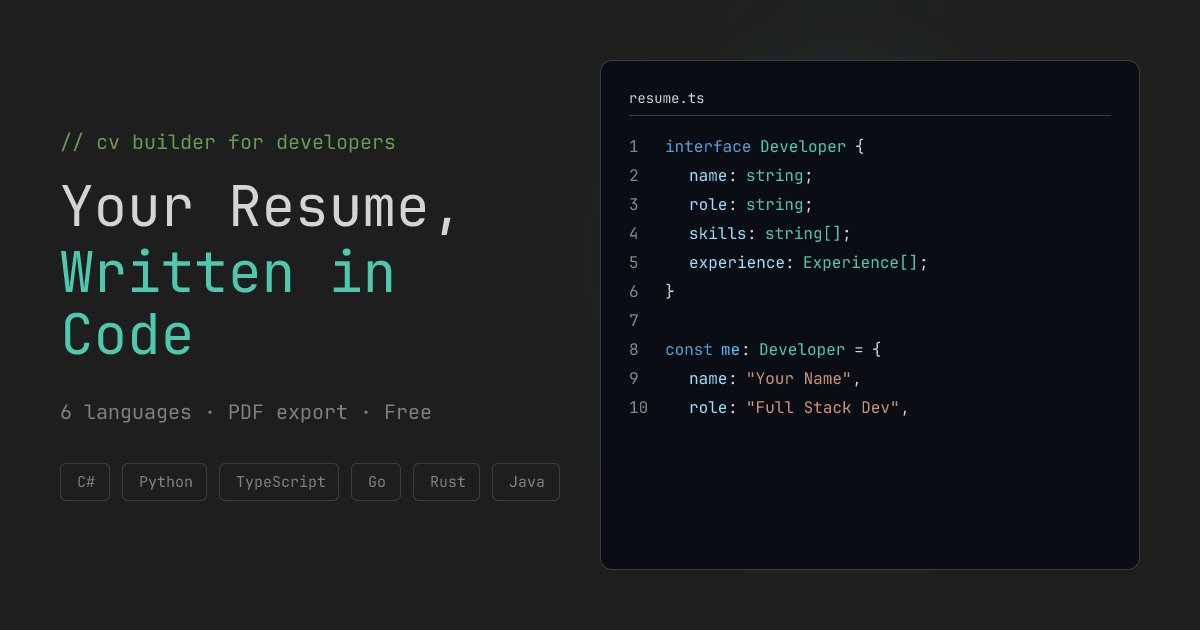Pick the Go language tag

(x=376, y=482)
